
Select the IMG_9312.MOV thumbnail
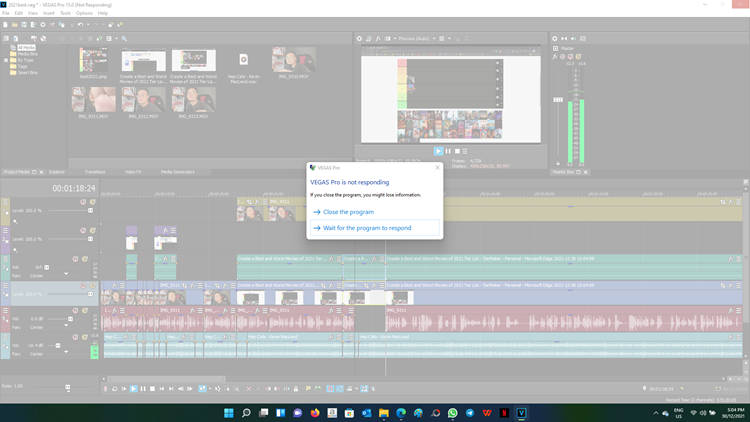pos(143,100)
